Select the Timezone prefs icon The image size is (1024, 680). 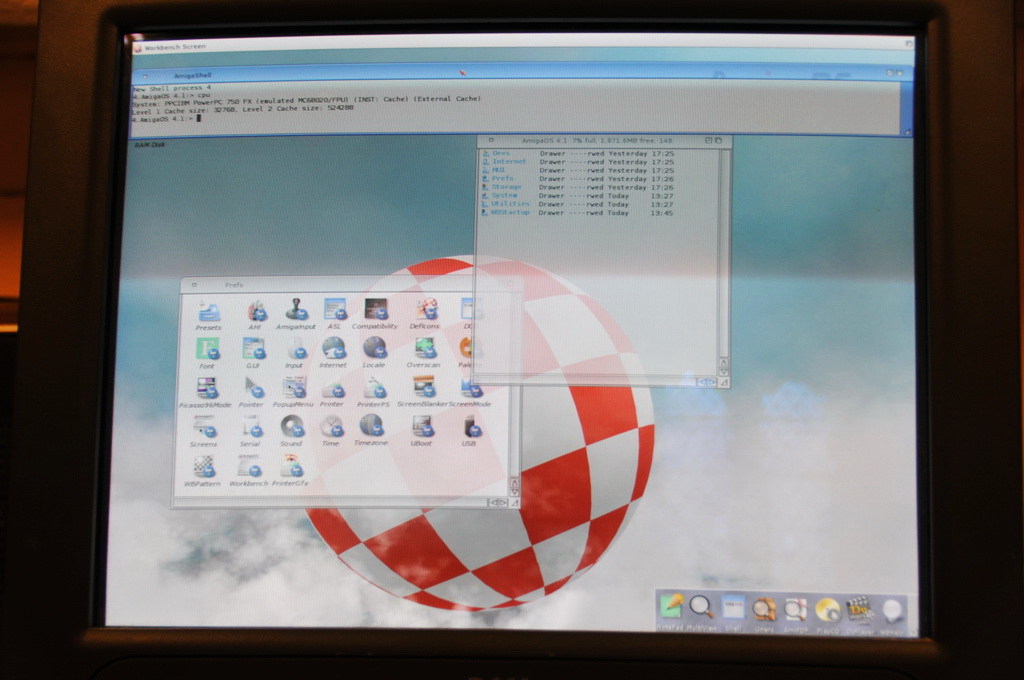pos(371,431)
